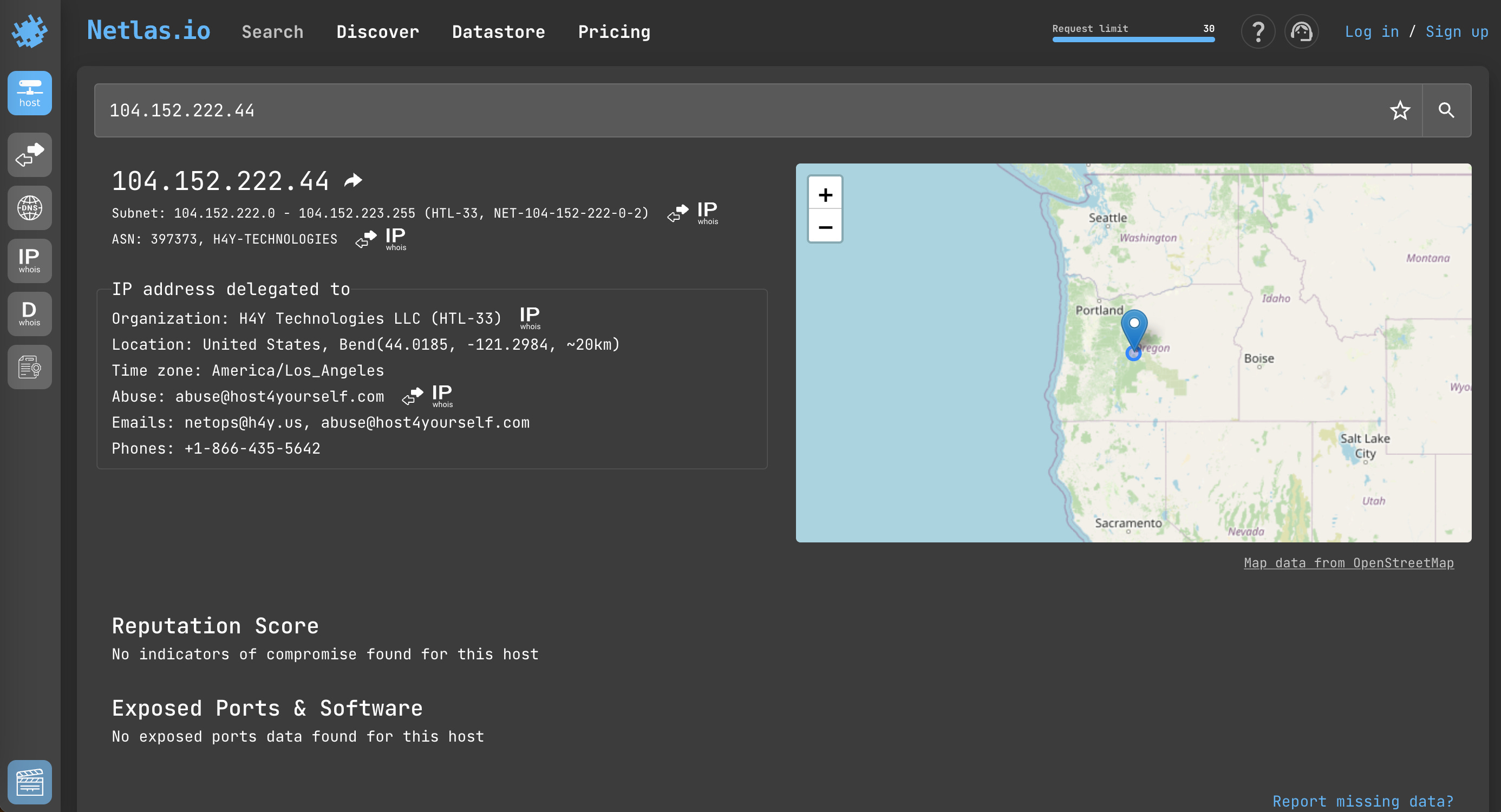Select the Host tool in the sidebar
Viewport: 1501px width, 812px height.
click(x=29, y=93)
